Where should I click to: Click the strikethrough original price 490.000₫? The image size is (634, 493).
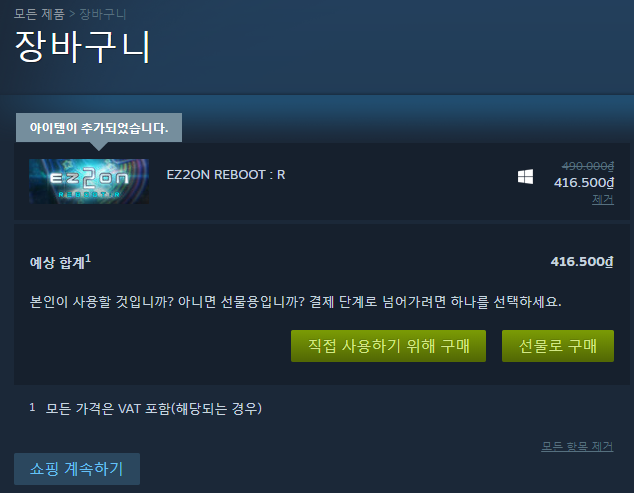click(588, 166)
